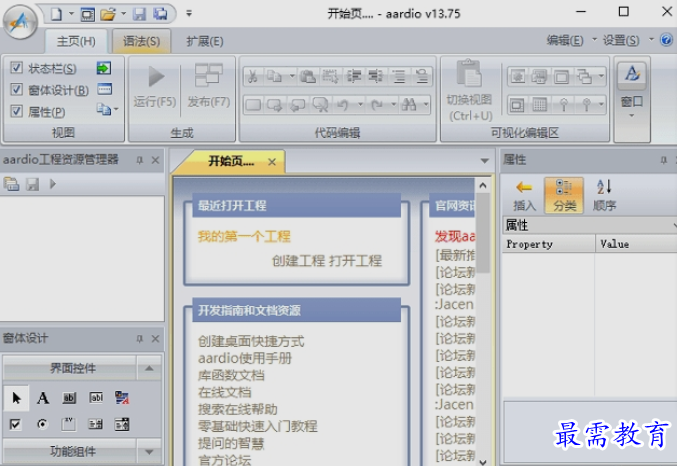This screenshot has height=466, width=677.
Task: Click the 顺序 sort order button
Action: click(604, 196)
